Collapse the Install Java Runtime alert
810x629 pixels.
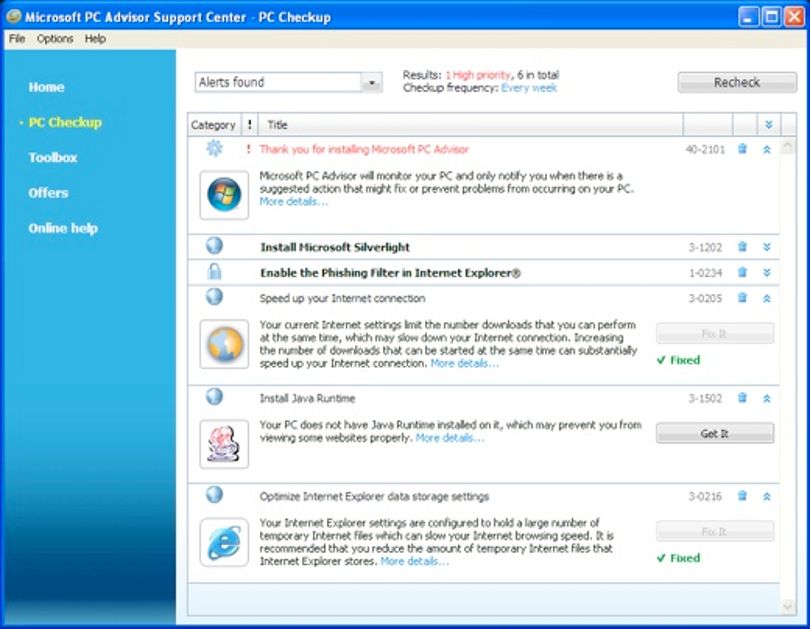(x=767, y=399)
